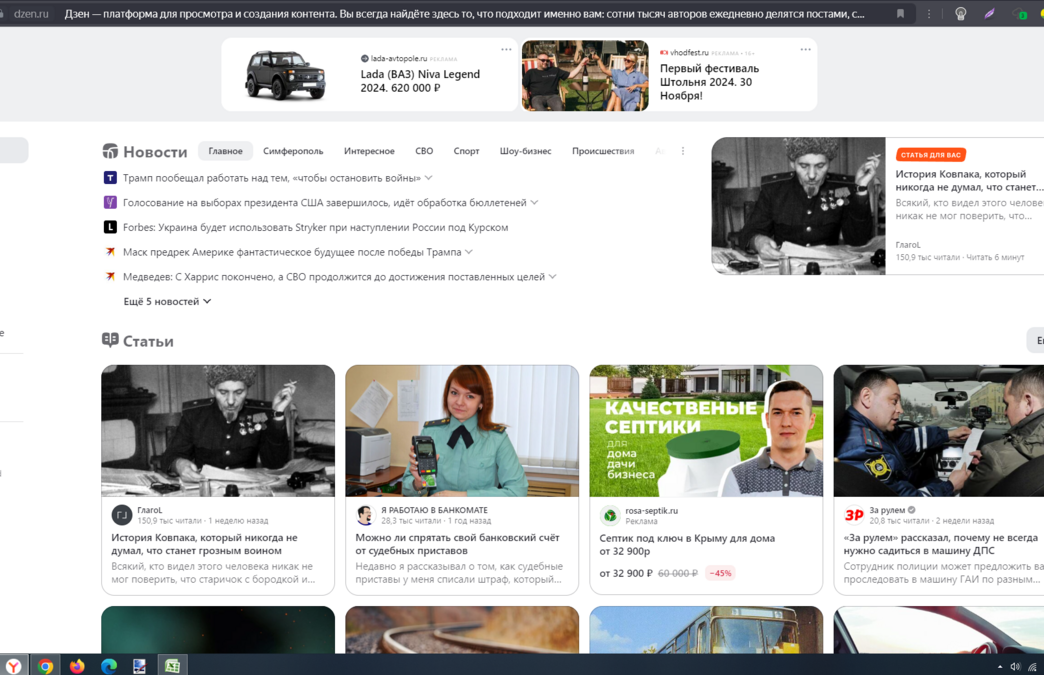Expand the Трамп пообещал news item chevron

(429, 178)
